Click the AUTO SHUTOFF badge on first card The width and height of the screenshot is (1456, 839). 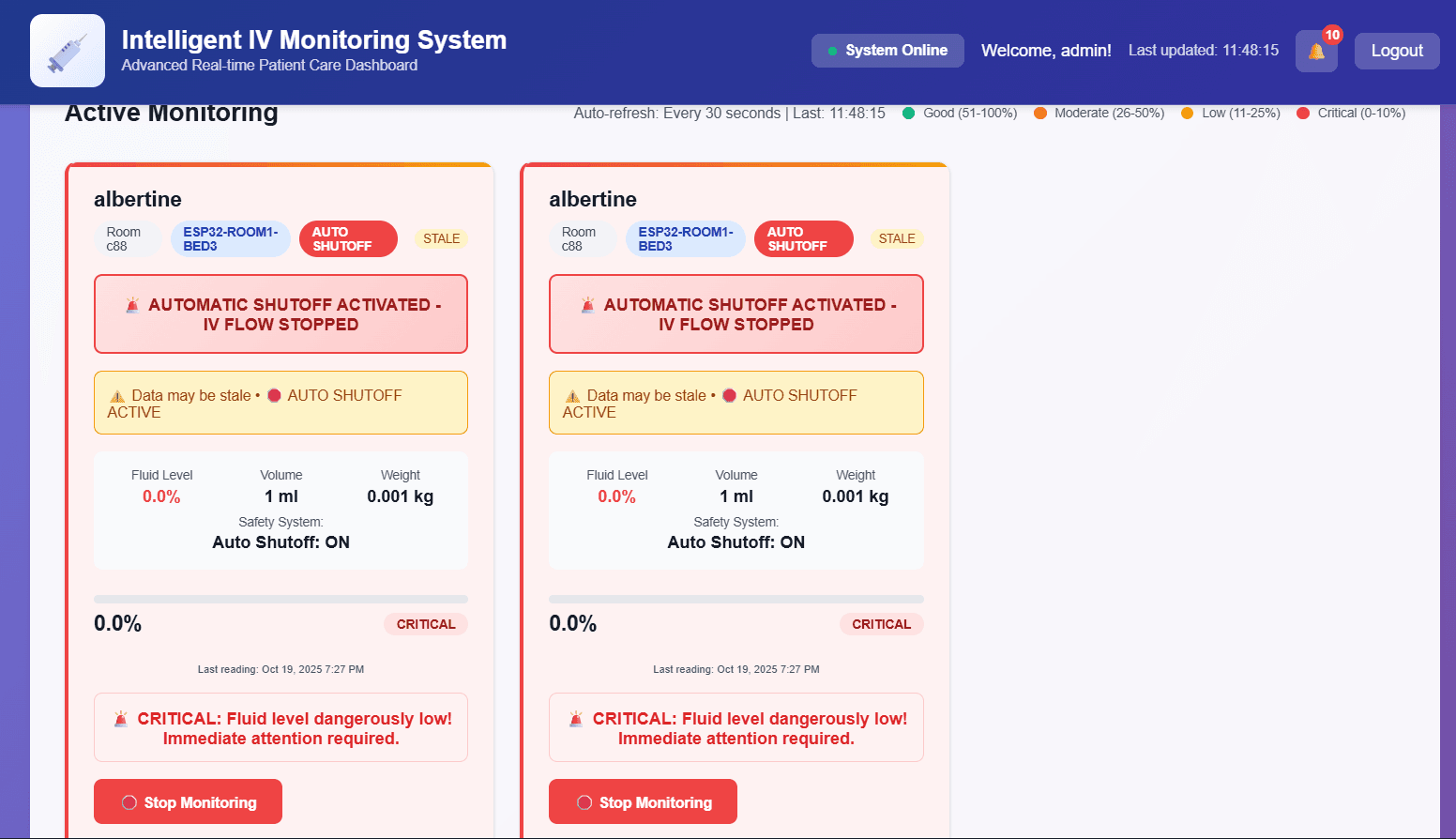348,238
